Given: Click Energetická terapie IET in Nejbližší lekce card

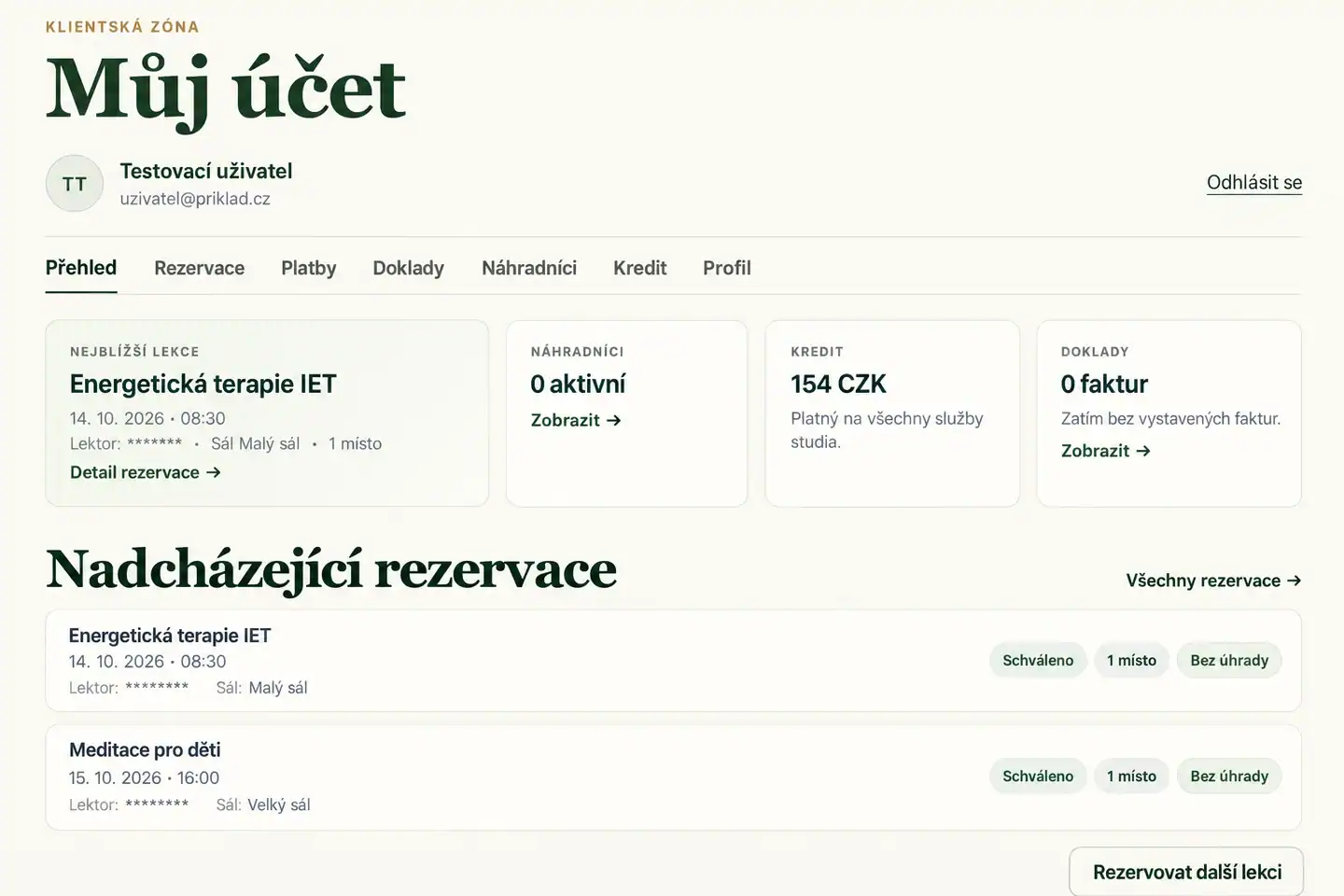Looking at the screenshot, I should (x=203, y=384).
